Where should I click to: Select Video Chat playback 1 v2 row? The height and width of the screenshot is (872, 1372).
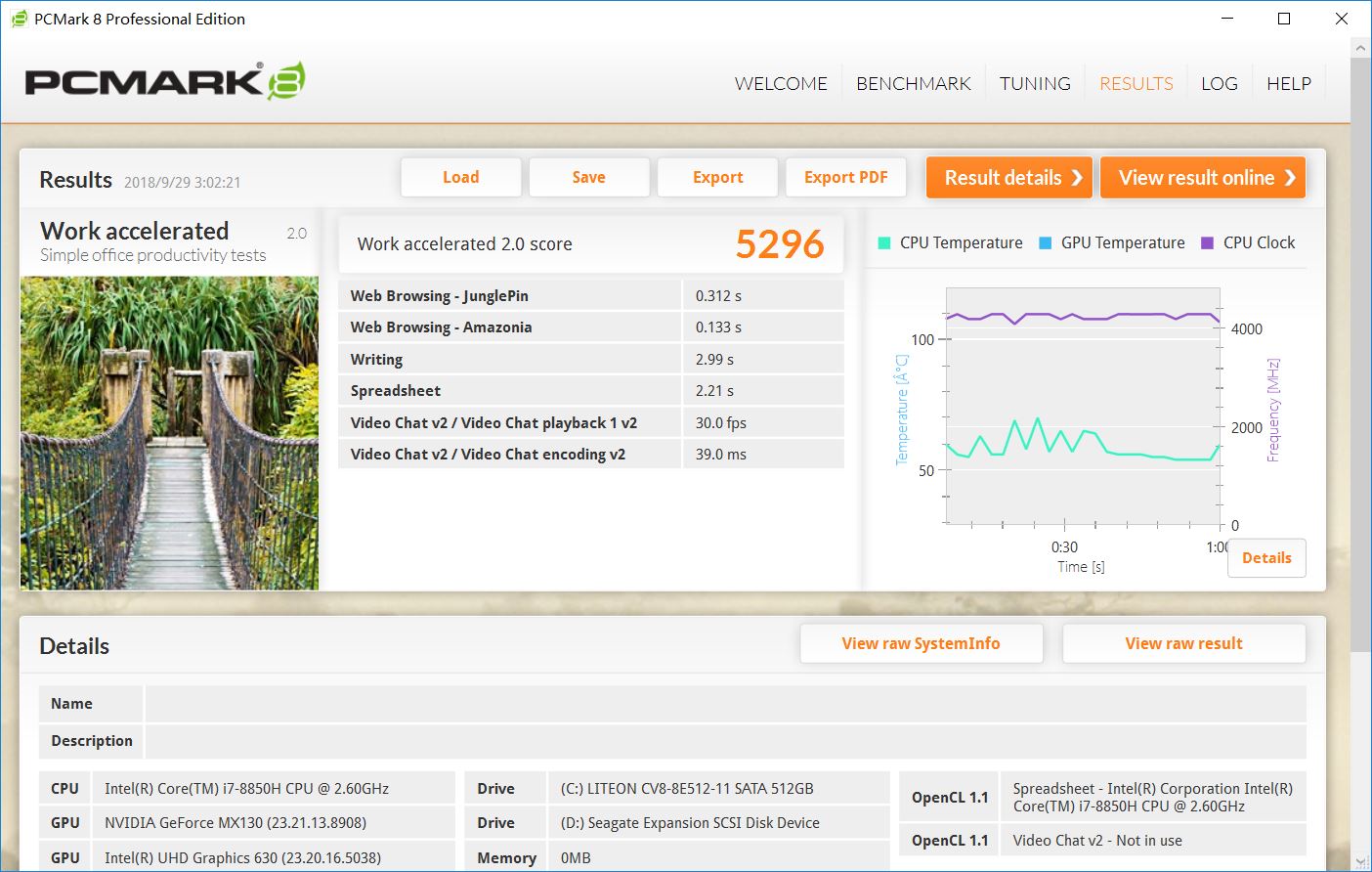(591, 422)
